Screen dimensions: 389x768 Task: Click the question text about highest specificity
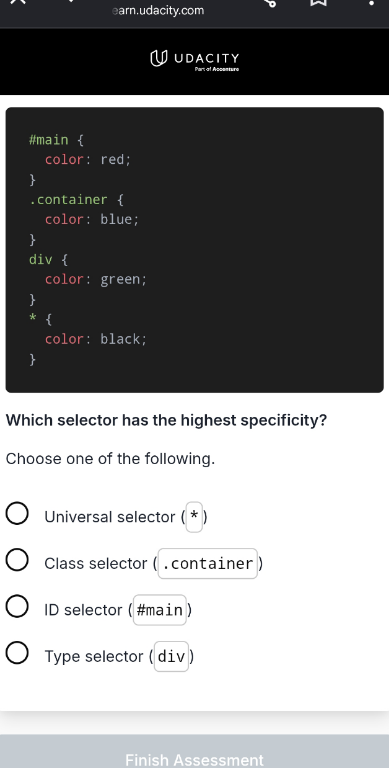(x=166, y=420)
